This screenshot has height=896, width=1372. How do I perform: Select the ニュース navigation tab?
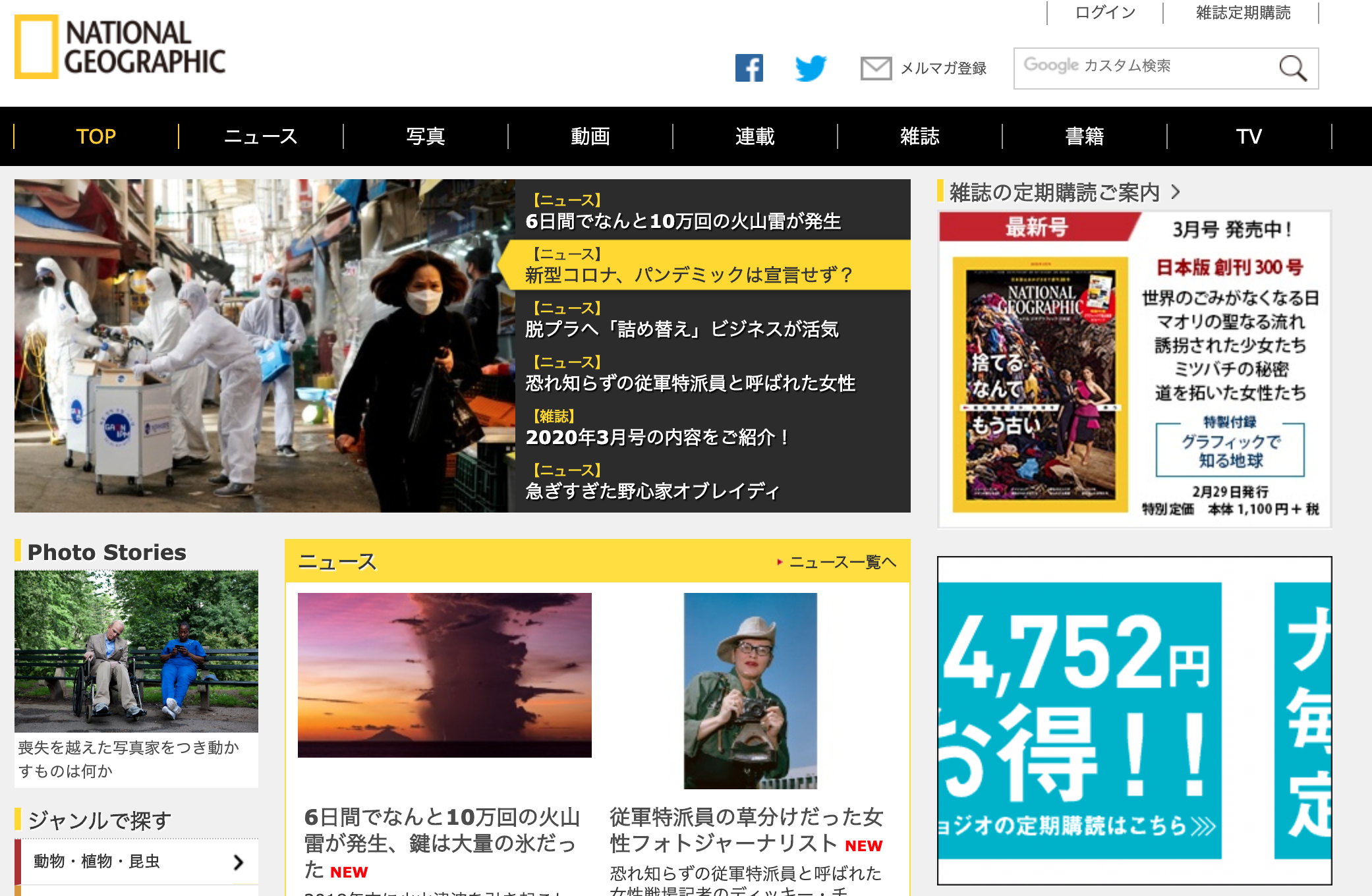(x=261, y=136)
